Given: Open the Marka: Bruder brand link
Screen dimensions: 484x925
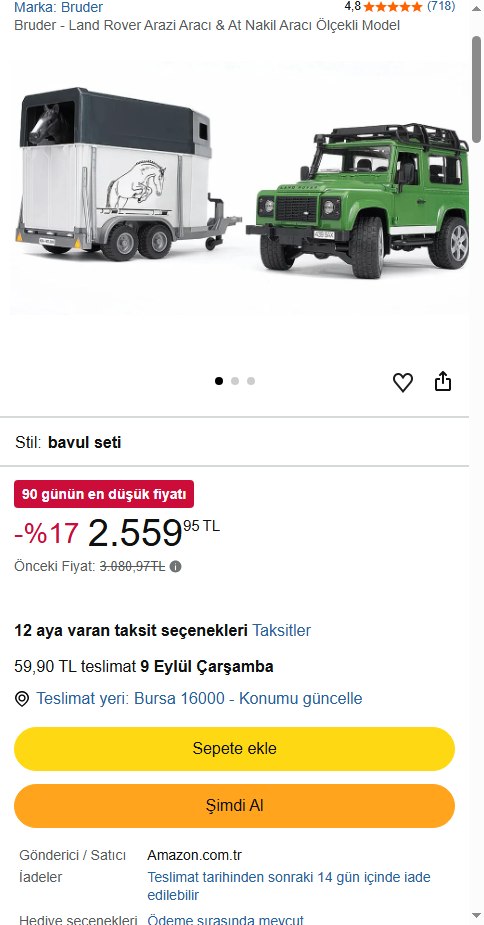Looking at the screenshot, I should (58, 8).
